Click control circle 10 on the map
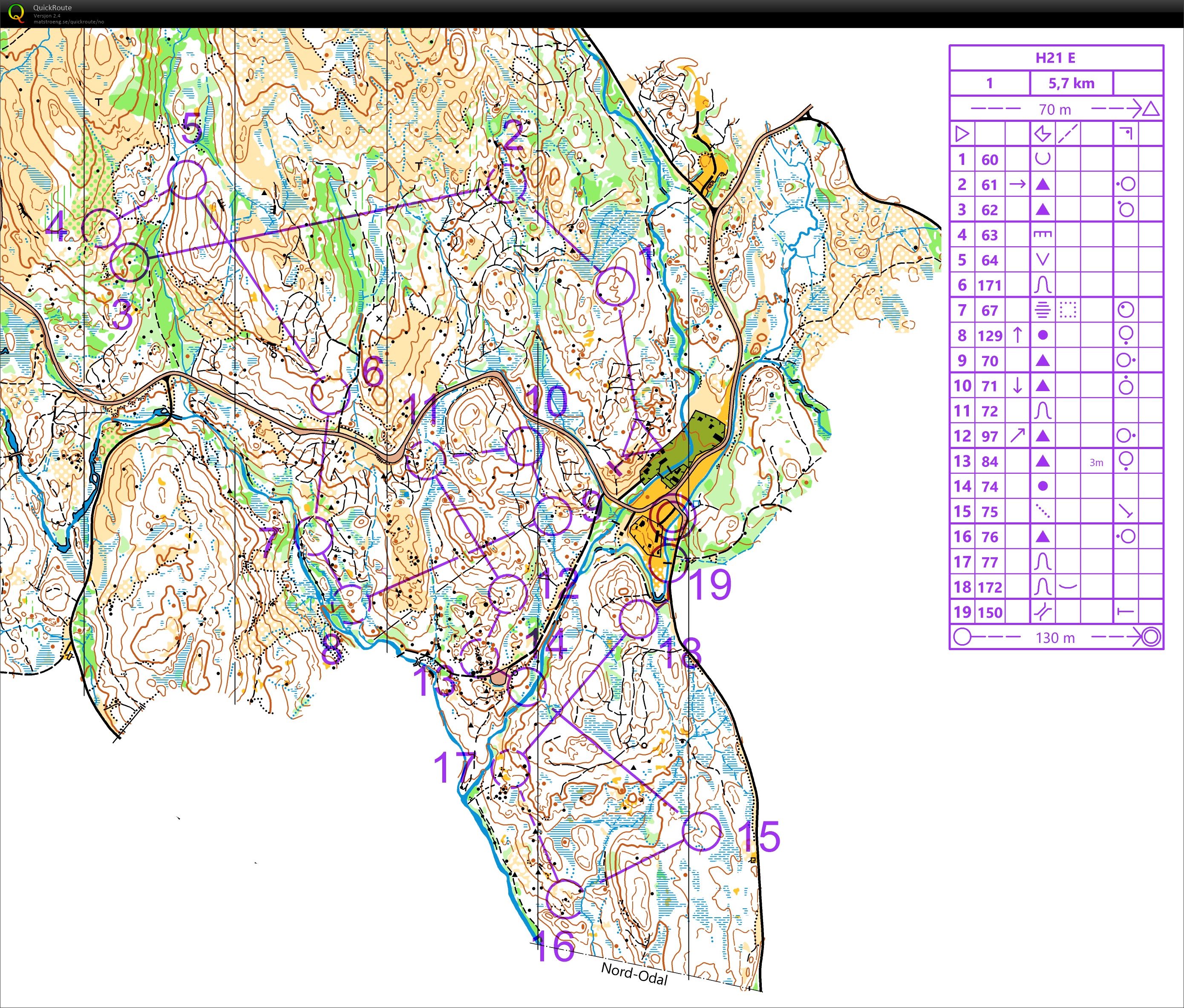The width and height of the screenshot is (1184, 1008). [x=524, y=446]
